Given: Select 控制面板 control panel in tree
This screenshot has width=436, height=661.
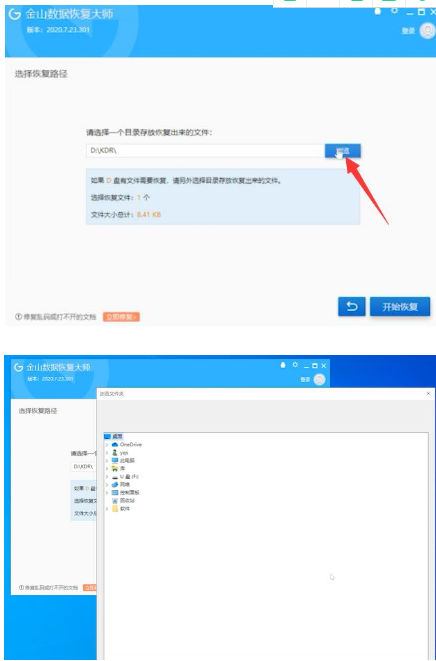Looking at the screenshot, I should click(126, 493).
